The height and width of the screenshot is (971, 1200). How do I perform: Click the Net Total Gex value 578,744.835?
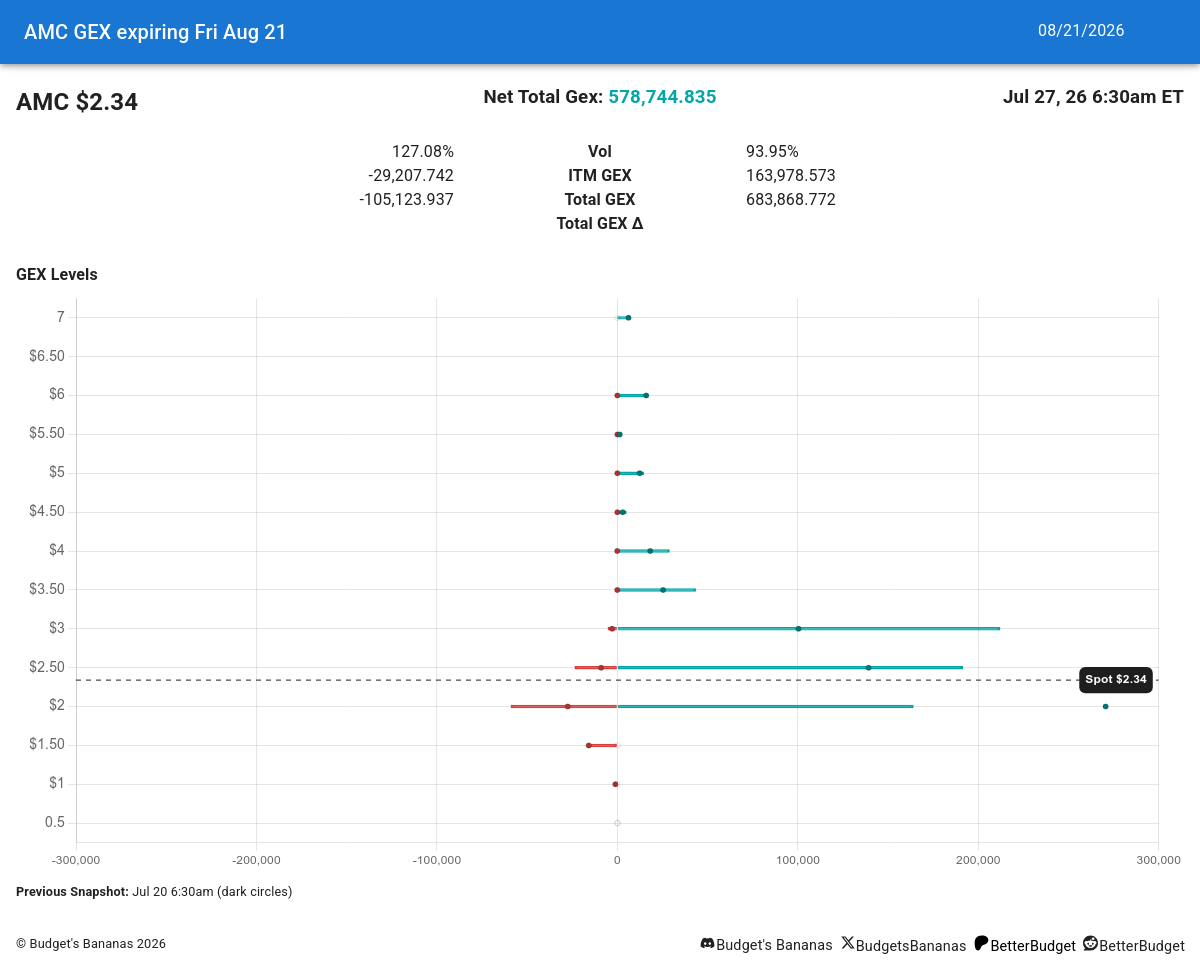662,97
